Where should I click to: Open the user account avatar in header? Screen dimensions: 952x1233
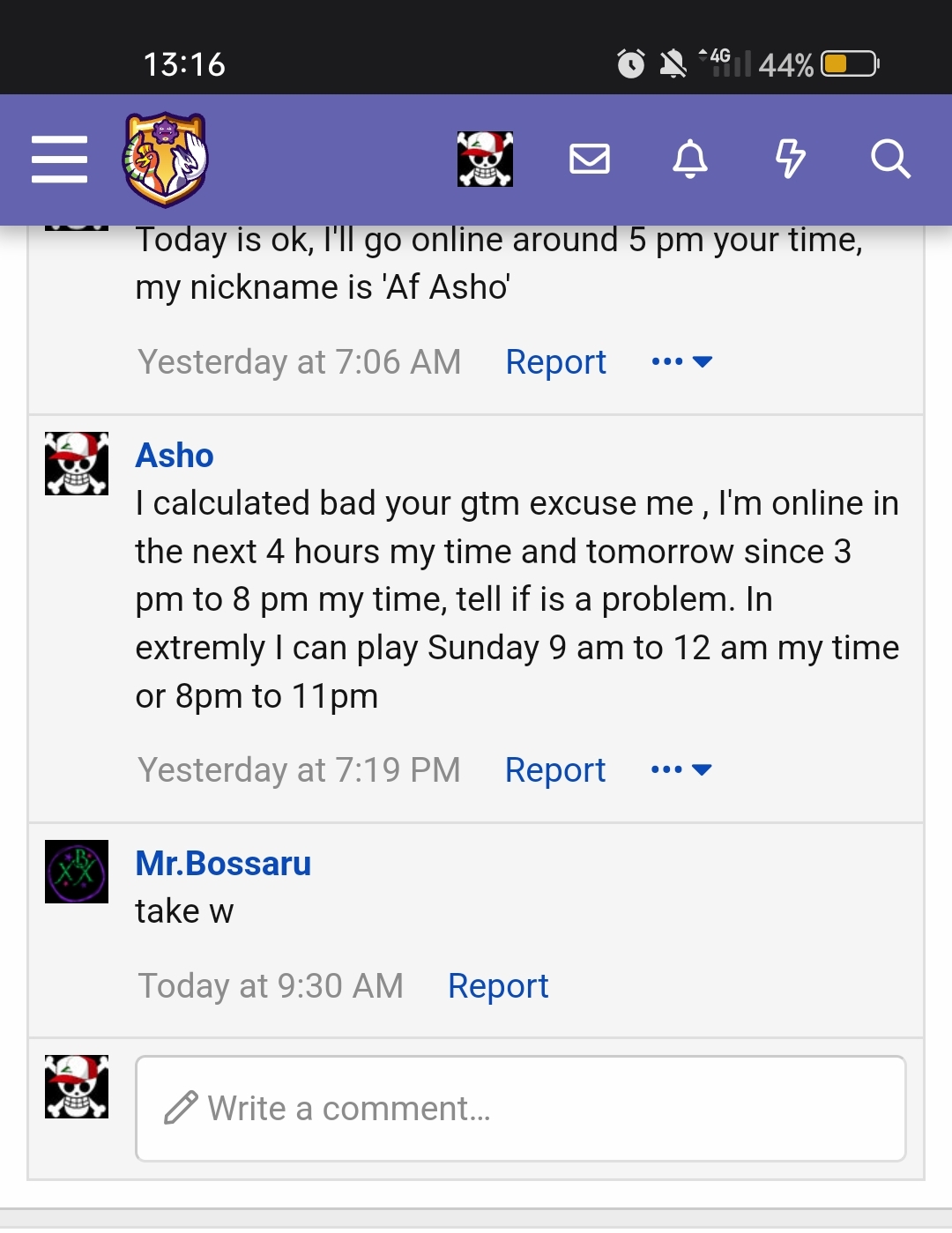pyautogui.click(x=485, y=160)
